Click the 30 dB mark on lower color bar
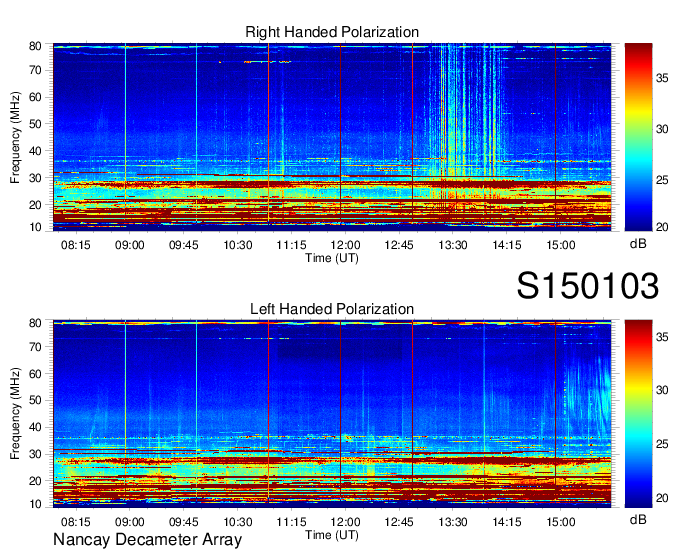The width and height of the screenshot is (680, 552). (x=662, y=390)
